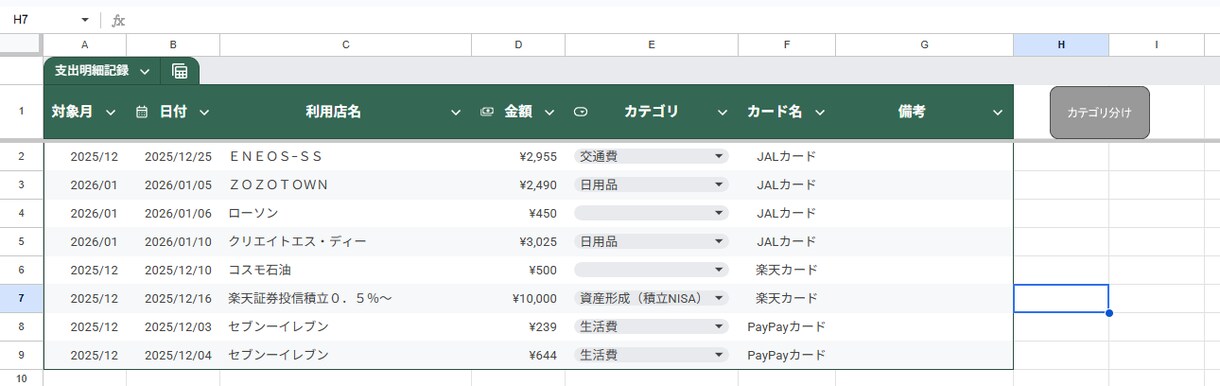The image size is (1220, 386).
Task: Open category dropdown for クリエイトエス・ディー
Action: point(718,241)
